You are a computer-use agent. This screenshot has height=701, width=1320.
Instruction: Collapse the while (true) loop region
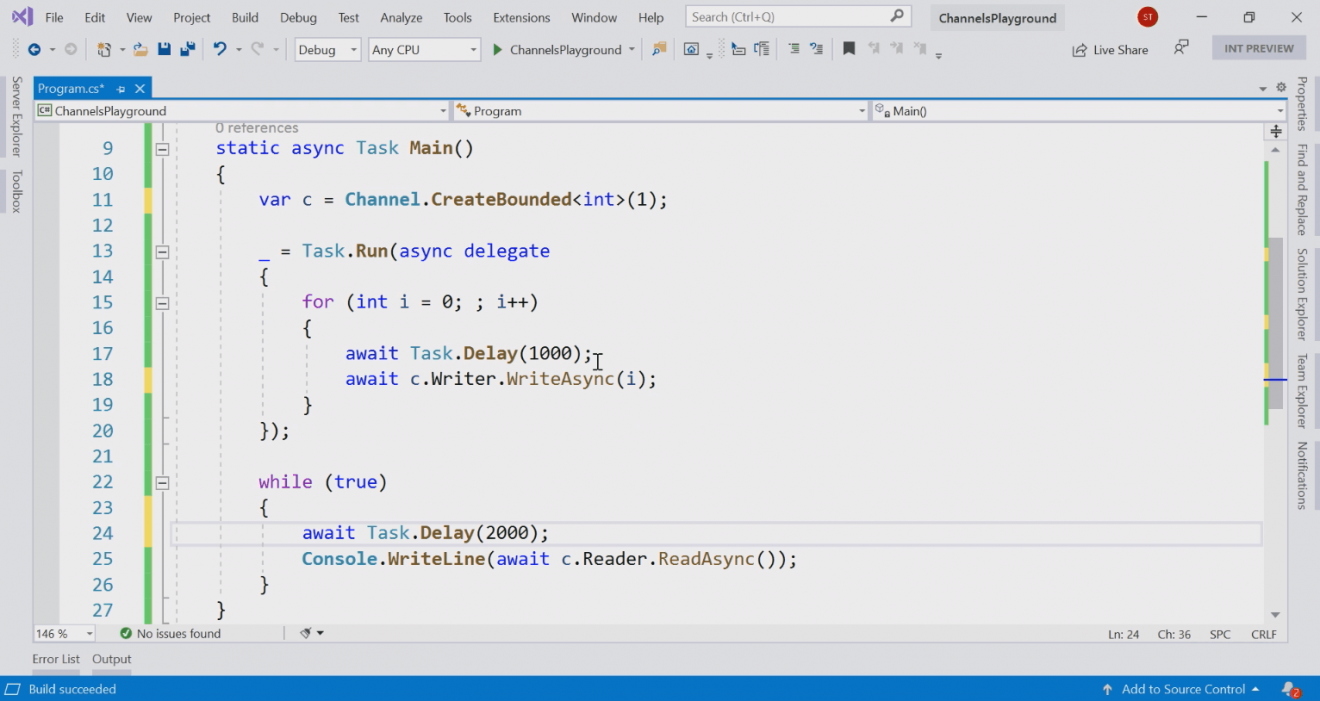162,481
